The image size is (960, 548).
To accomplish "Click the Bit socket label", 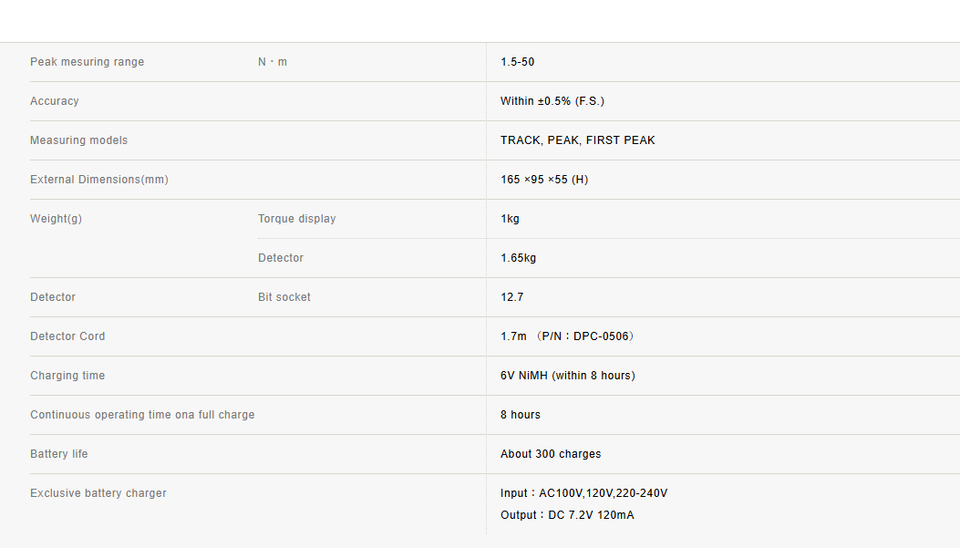I will (284, 297).
